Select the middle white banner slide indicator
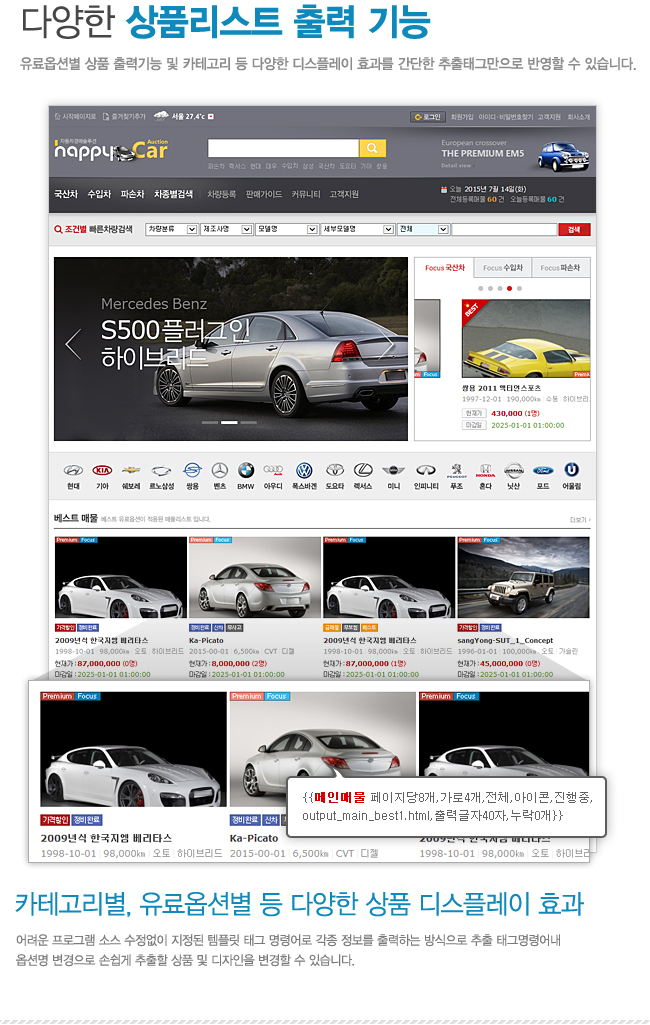650x1025 pixels. point(229,422)
